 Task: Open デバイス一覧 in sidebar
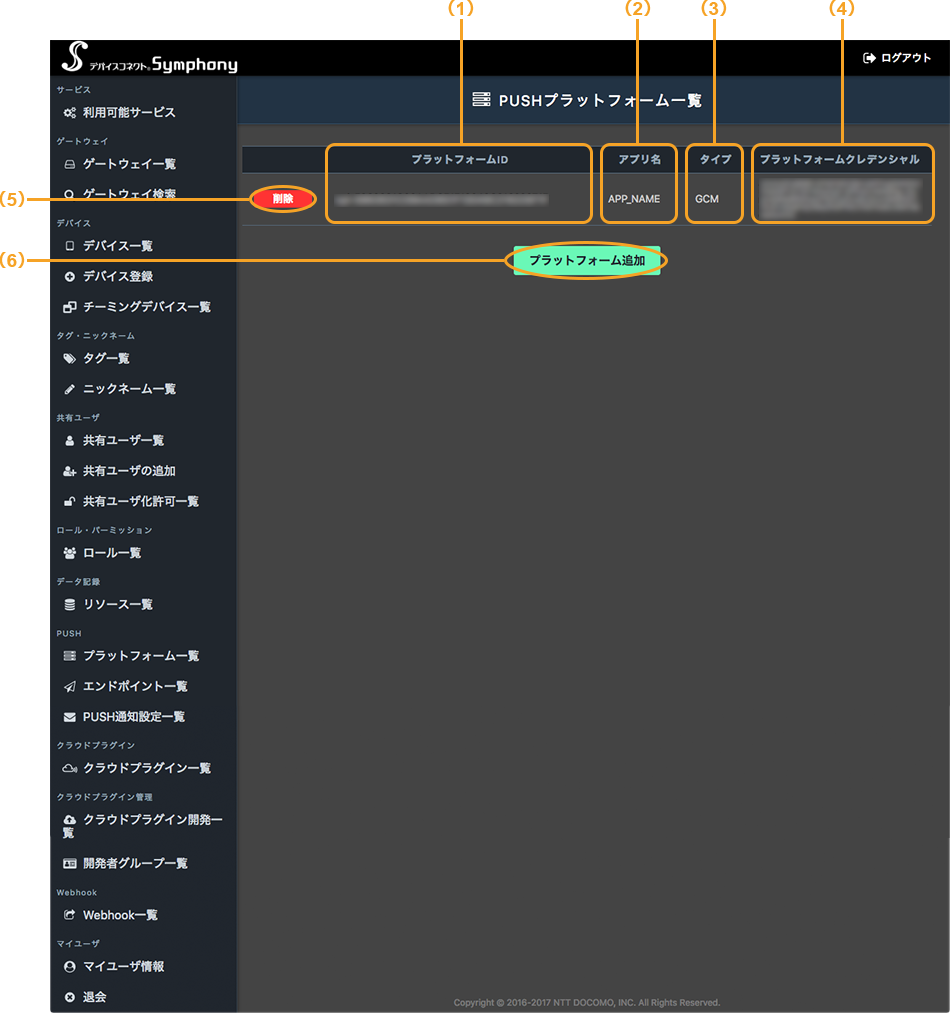point(118,246)
